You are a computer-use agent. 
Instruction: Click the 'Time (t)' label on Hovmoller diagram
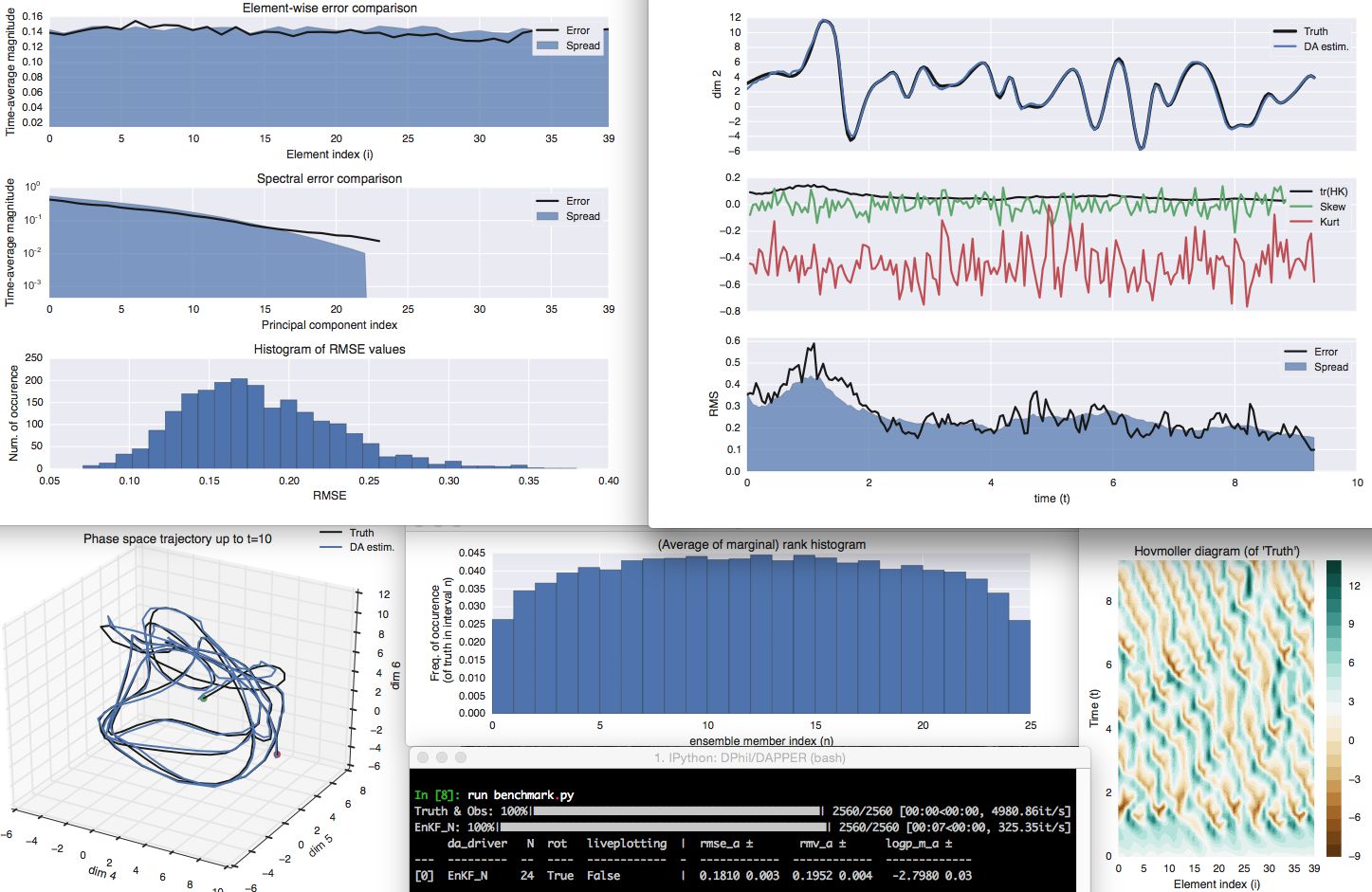tap(1094, 708)
